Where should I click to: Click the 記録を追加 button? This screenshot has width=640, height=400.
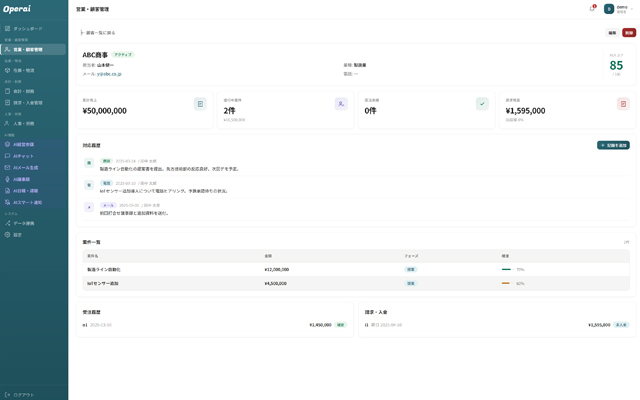(x=613, y=145)
